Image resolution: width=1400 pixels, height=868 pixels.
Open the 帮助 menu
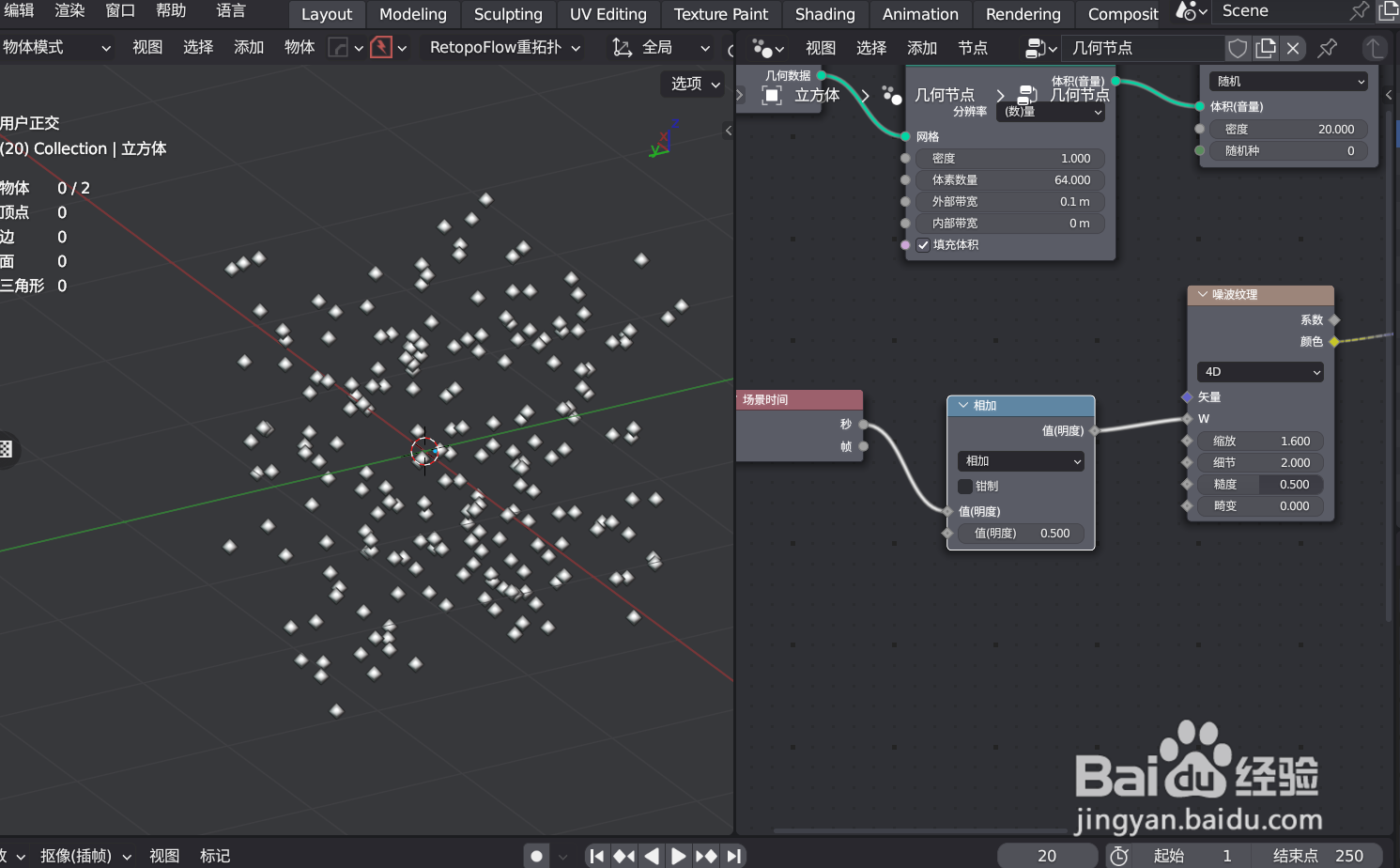(x=171, y=11)
